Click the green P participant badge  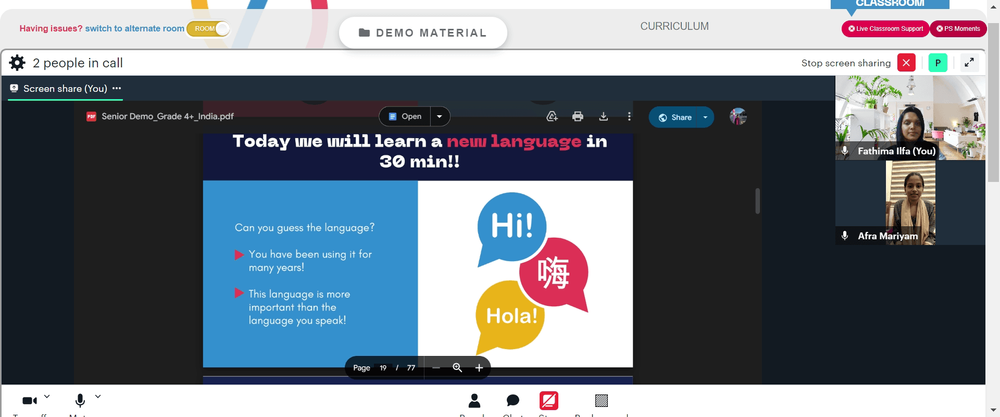pos(938,62)
